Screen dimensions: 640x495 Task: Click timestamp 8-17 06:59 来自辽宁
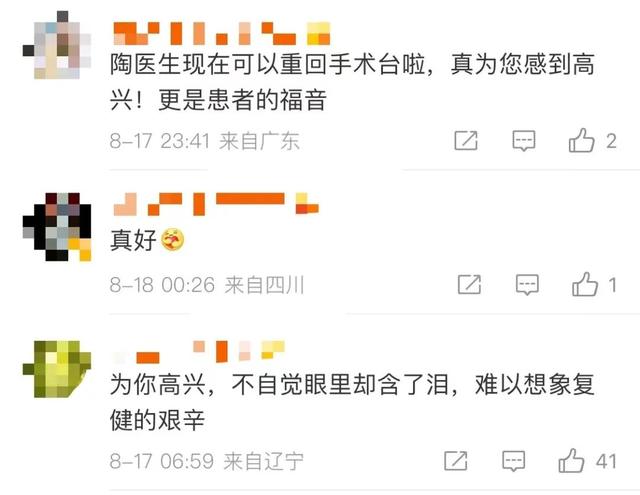point(207,461)
